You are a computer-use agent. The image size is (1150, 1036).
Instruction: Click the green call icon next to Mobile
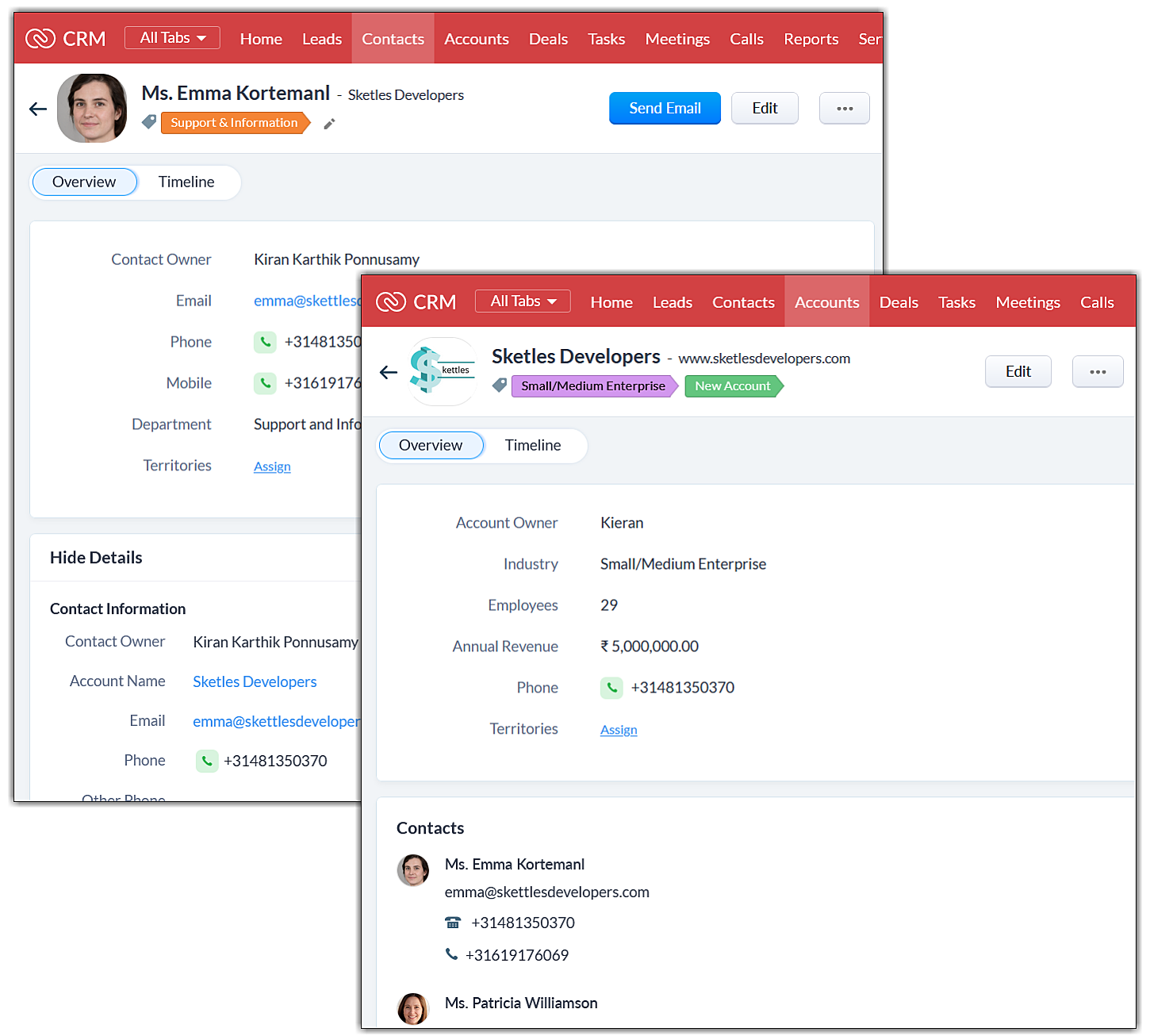pyautogui.click(x=265, y=383)
